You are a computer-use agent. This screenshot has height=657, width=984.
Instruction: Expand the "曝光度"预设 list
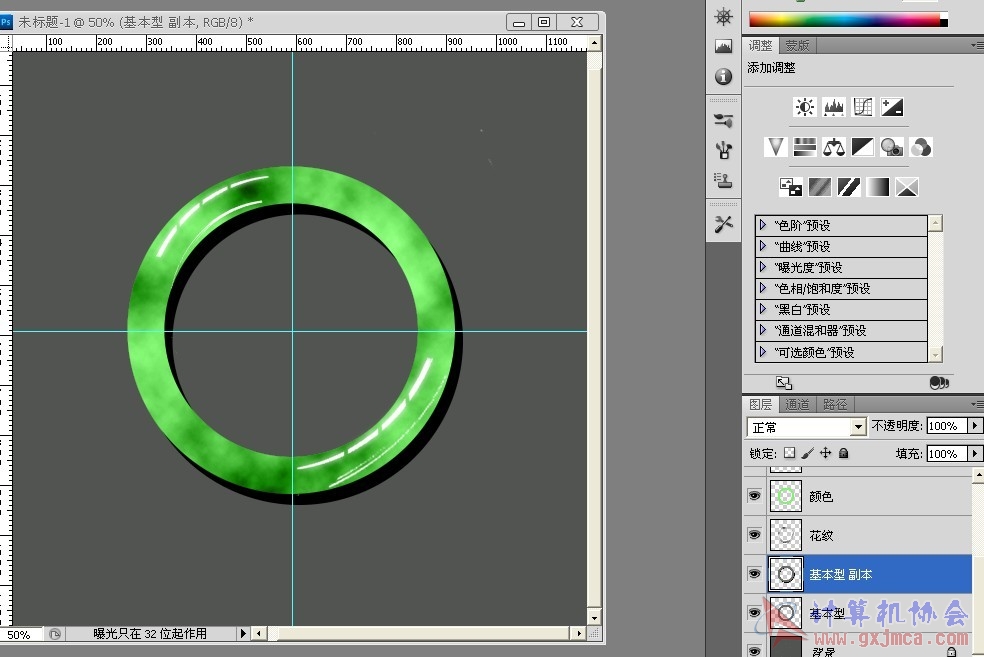(x=762, y=267)
